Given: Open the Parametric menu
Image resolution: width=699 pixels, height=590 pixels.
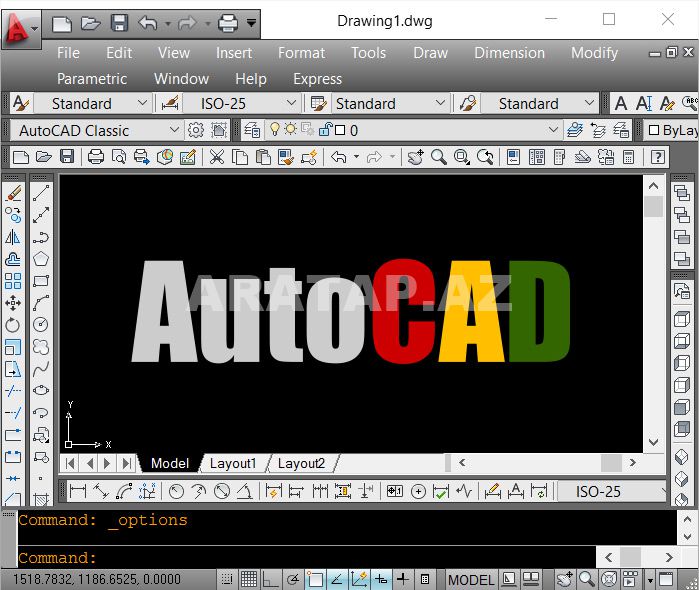Looking at the screenshot, I should pos(92,79).
